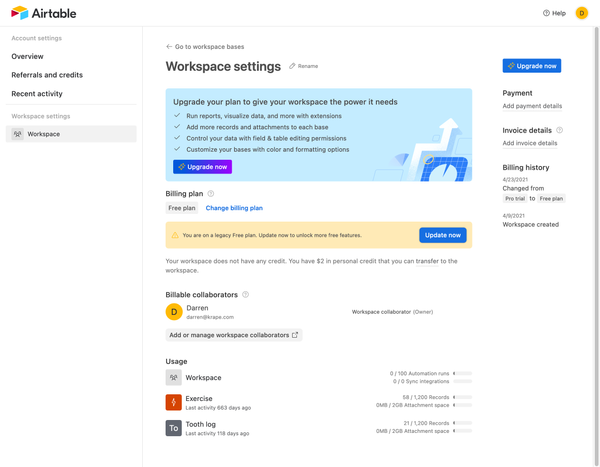Click Sync integrations usage bar
The width and height of the screenshot is (600, 467).
coord(463,381)
